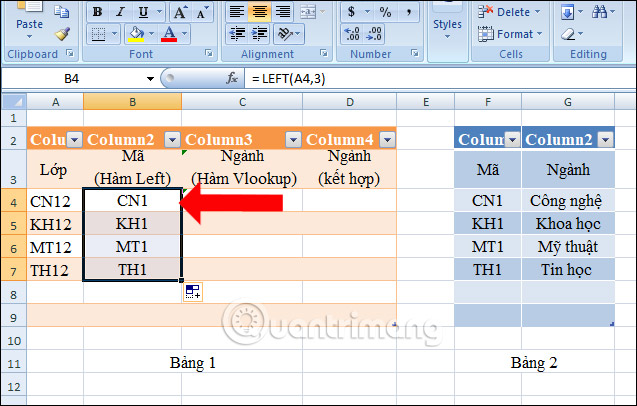Apply yellow Fill Color bucket
Viewport: 637px width, 406px height.
pyautogui.click(x=136, y=34)
